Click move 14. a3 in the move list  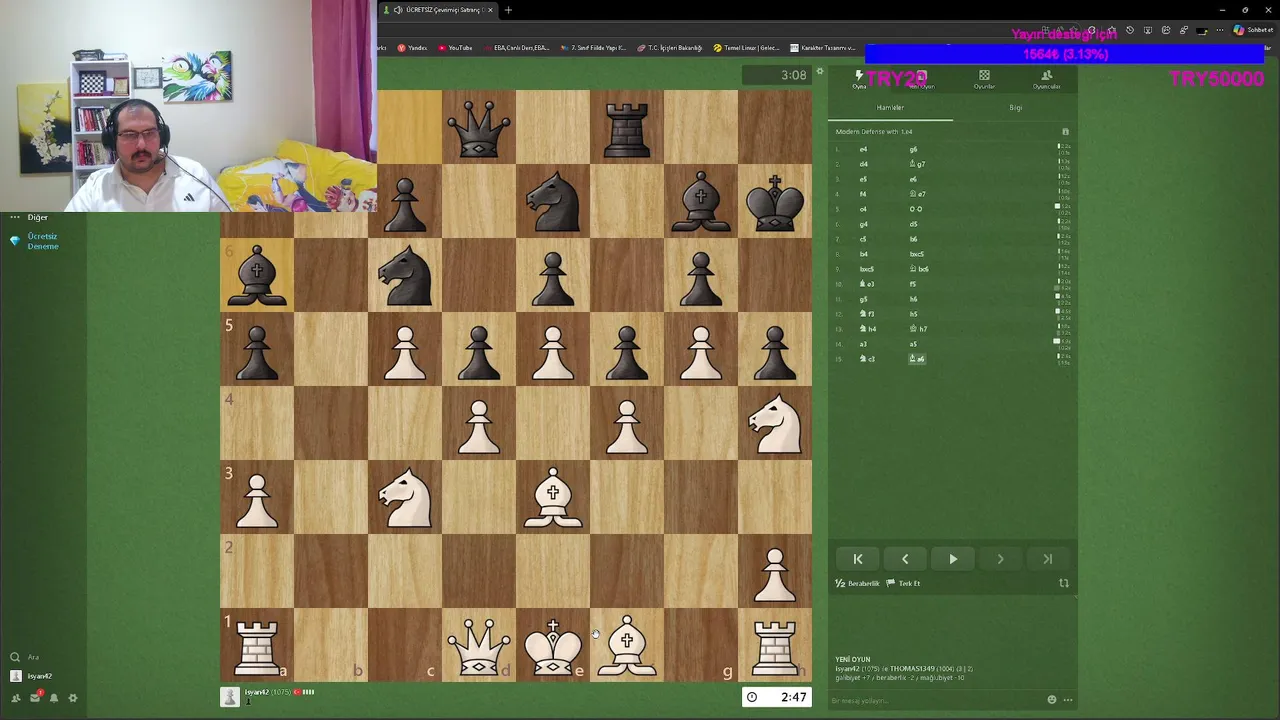click(x=863, y=344)
